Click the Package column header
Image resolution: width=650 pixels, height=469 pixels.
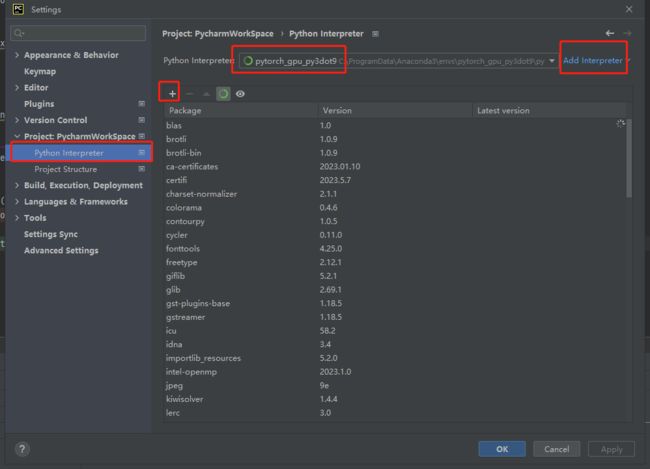click(x=241, y=111)
